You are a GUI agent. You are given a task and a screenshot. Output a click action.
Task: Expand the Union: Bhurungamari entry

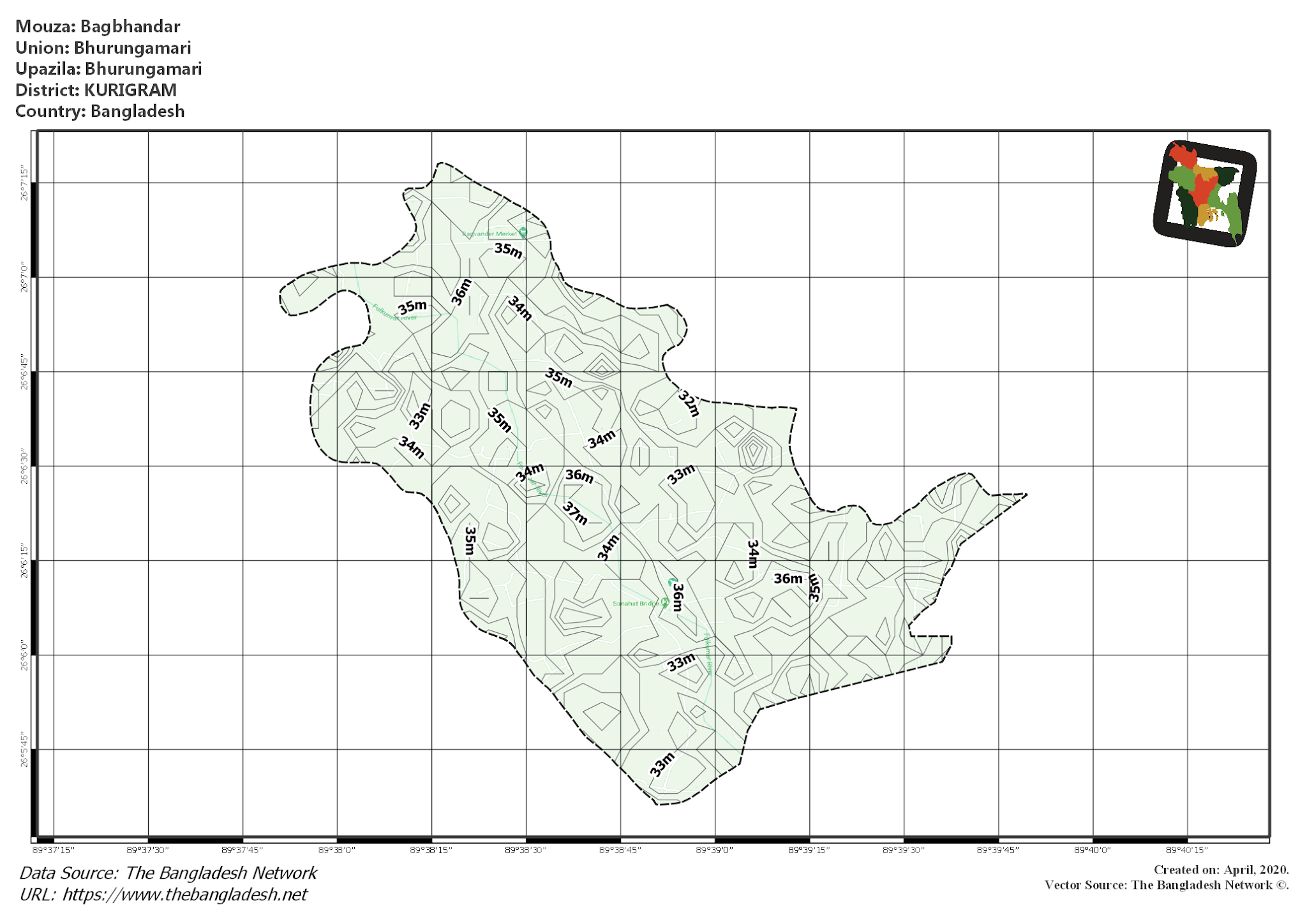click(104, 48)
